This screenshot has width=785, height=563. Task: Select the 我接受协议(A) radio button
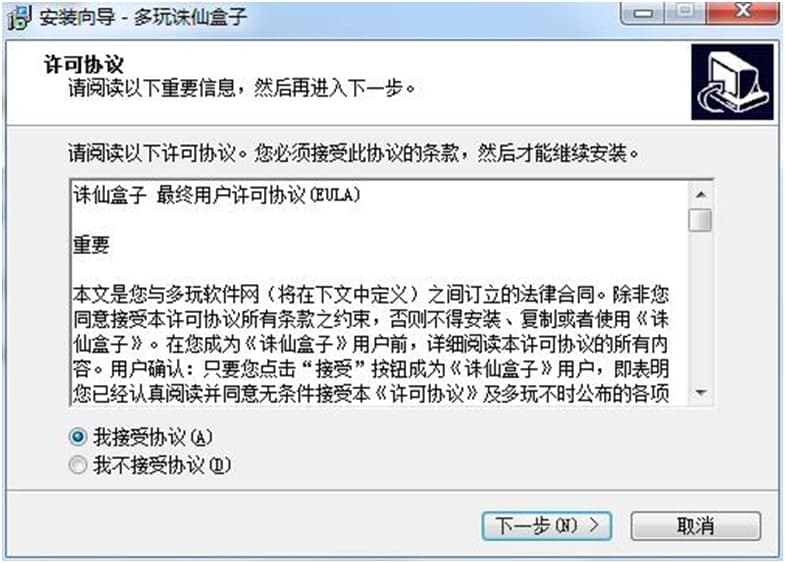78,437
